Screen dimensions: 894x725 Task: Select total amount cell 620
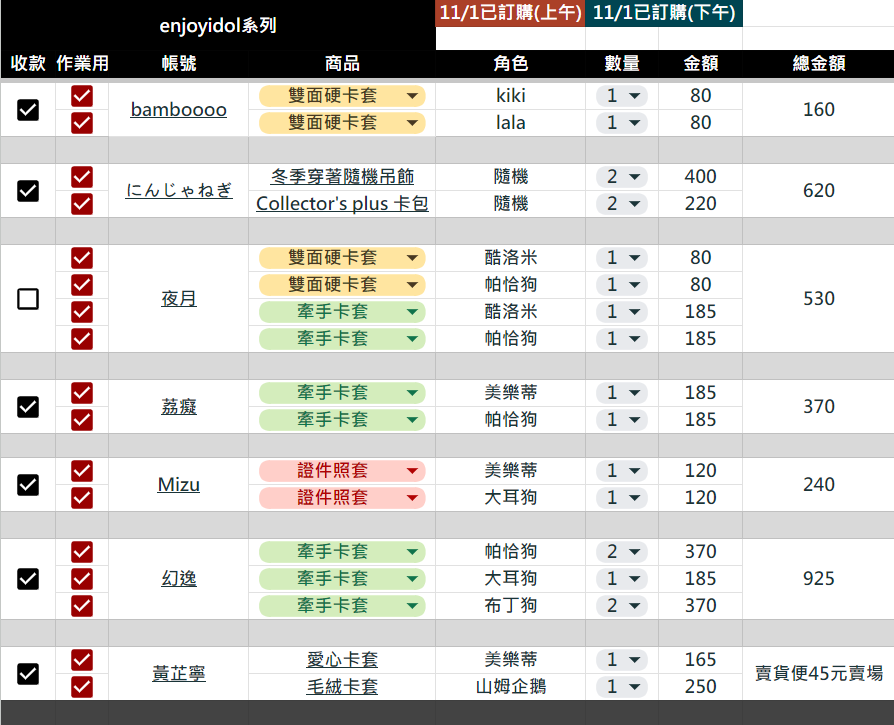tap(818, 190)
